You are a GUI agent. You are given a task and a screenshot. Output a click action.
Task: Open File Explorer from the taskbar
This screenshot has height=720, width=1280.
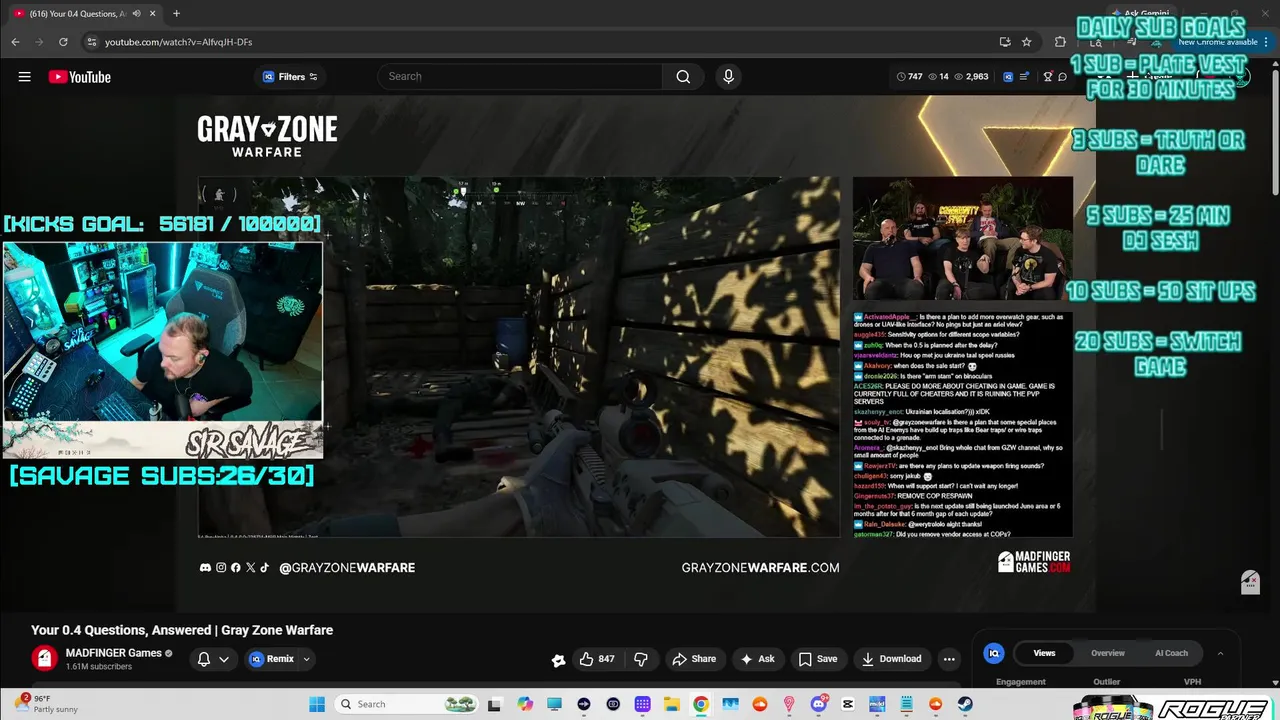coord(672,704)
